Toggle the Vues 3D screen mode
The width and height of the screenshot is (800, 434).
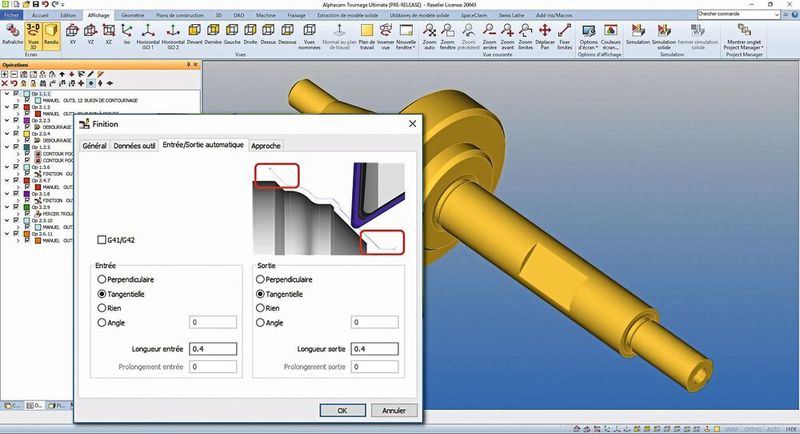(x=33, y=36)
